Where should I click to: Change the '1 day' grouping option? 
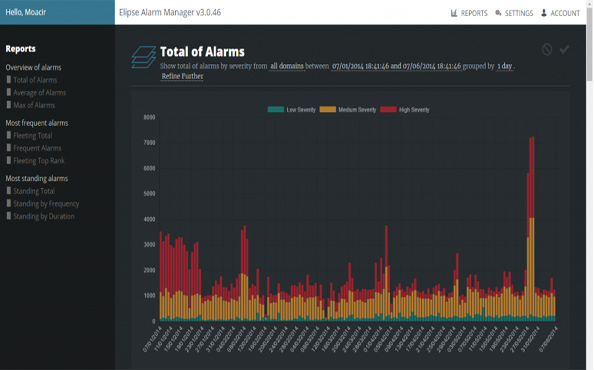tap(505, 66)
